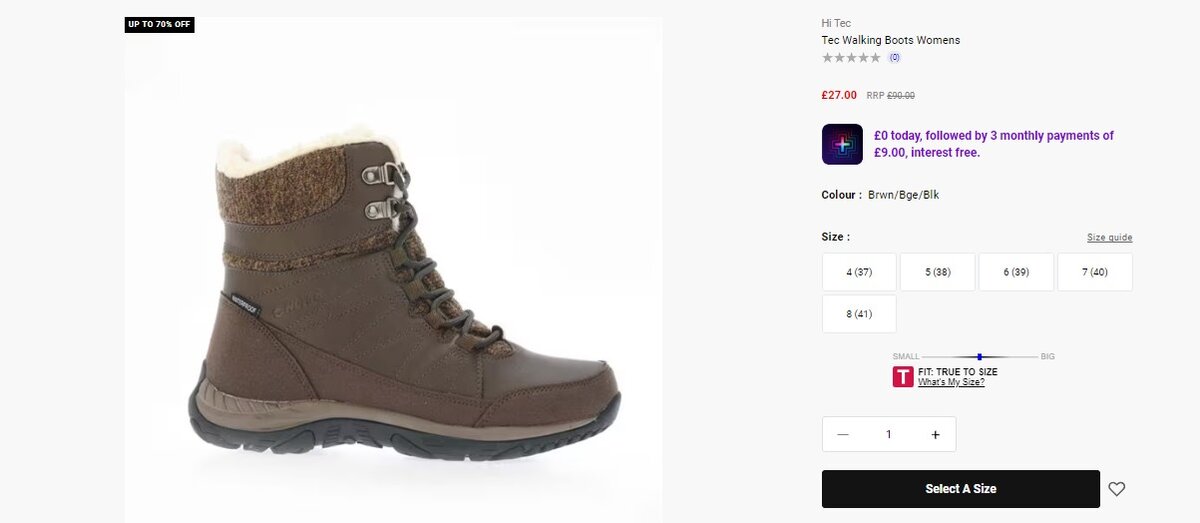Open the Size guide link
Screen dimensions: 1200x523
tap(1109, 238)
